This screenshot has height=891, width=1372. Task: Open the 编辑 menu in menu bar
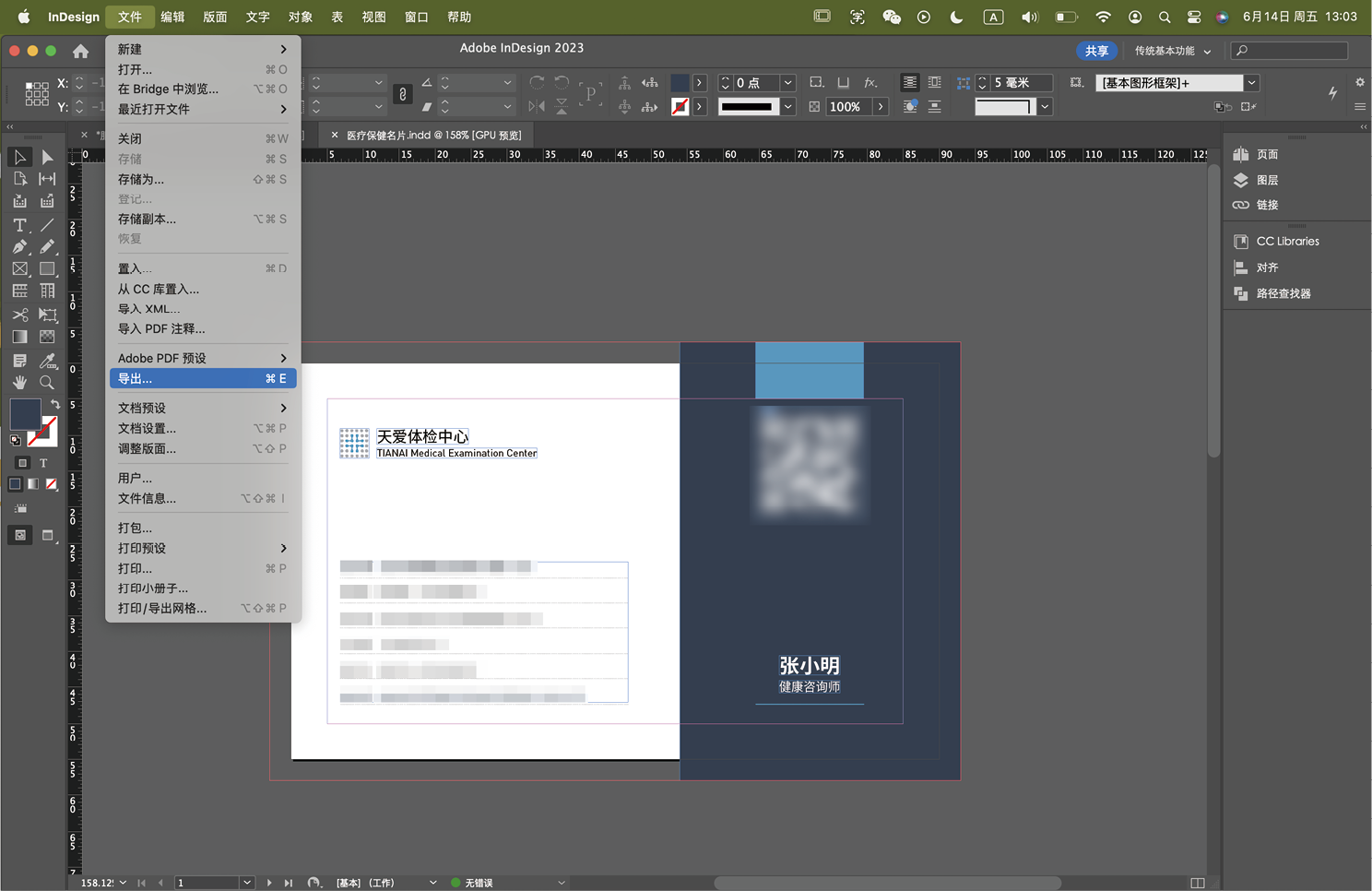coord(172,17)
